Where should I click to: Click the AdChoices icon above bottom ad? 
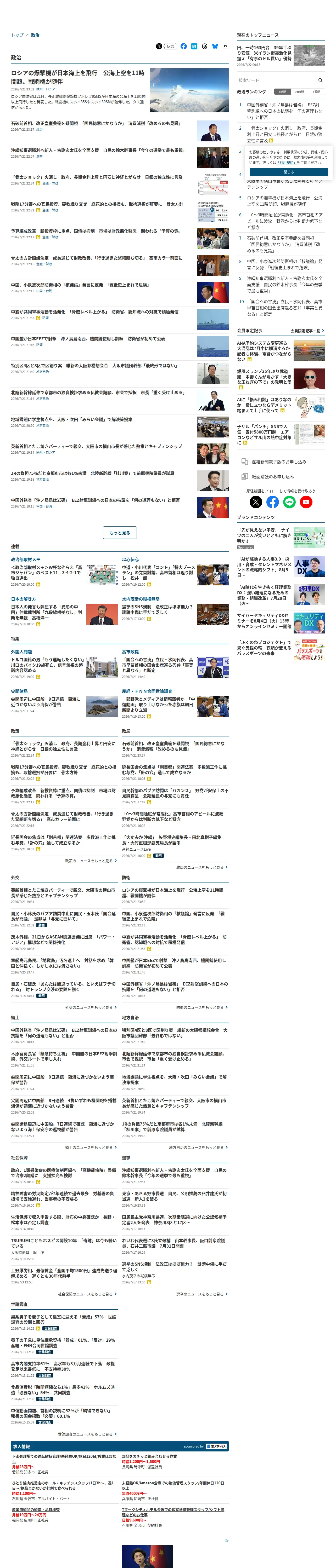click(227, 1541)
